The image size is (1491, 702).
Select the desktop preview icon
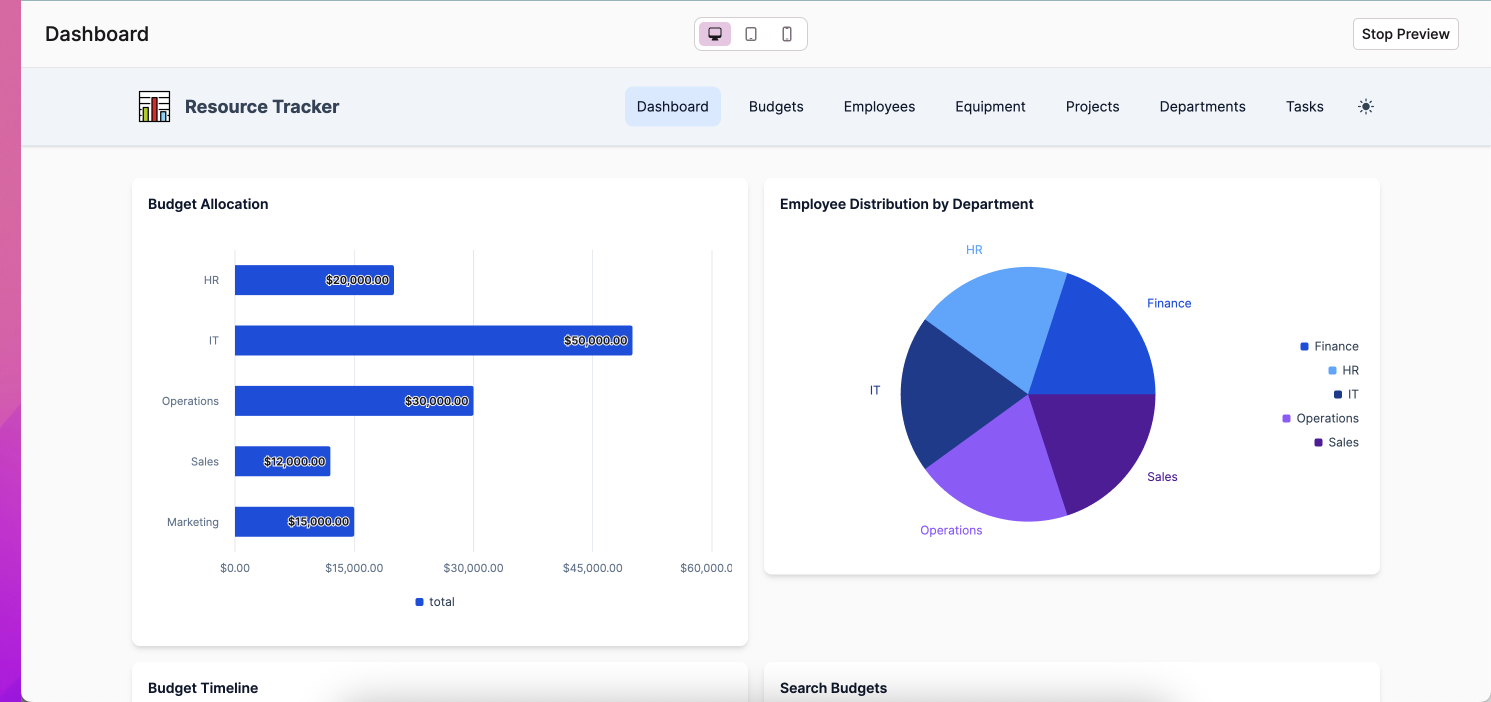[715, 34]
